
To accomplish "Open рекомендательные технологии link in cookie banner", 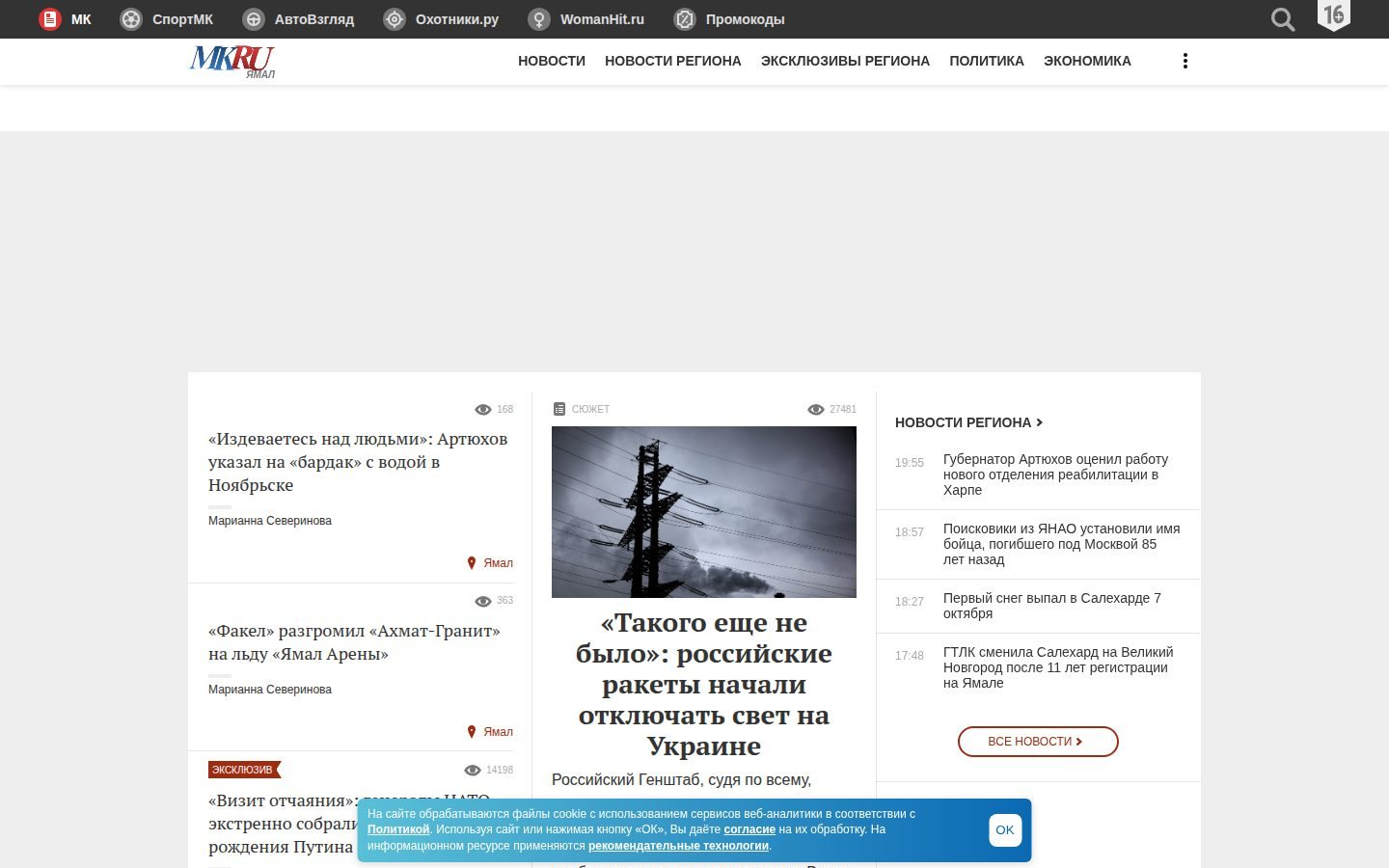I will [x=679, y=846].
